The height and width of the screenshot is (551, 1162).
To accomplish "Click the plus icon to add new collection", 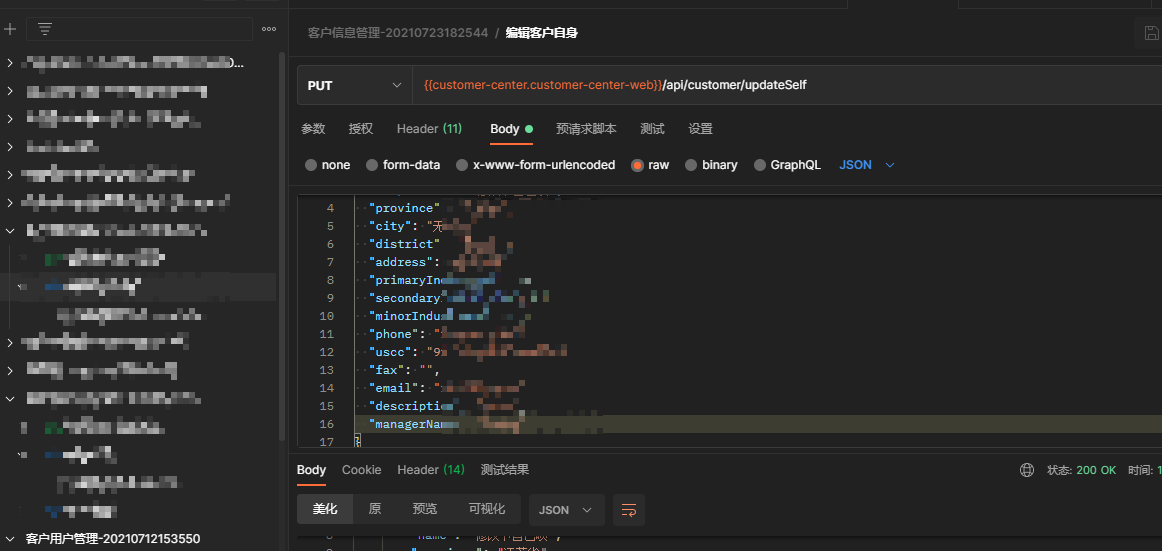I will tap(10, 30).
